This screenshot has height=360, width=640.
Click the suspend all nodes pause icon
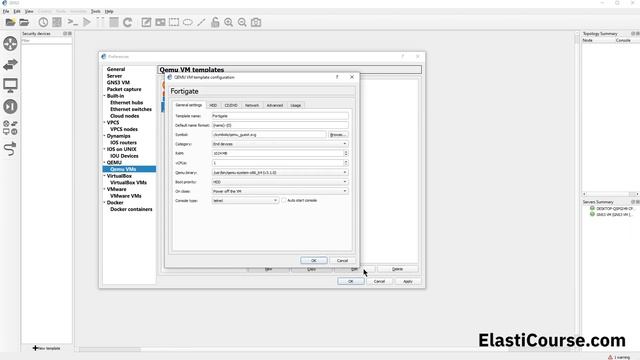[x=100, y=22]
